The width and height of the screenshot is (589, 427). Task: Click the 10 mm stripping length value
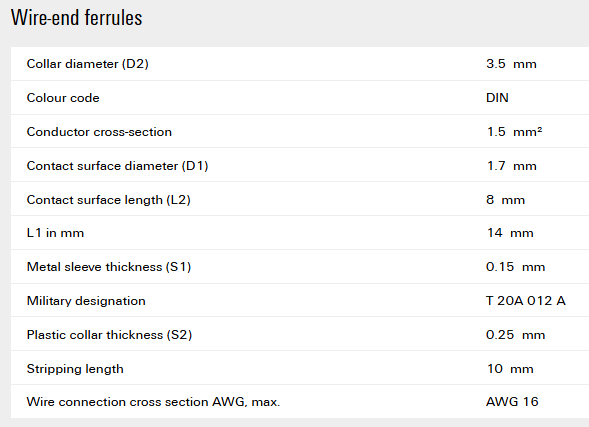coord(510,369)
